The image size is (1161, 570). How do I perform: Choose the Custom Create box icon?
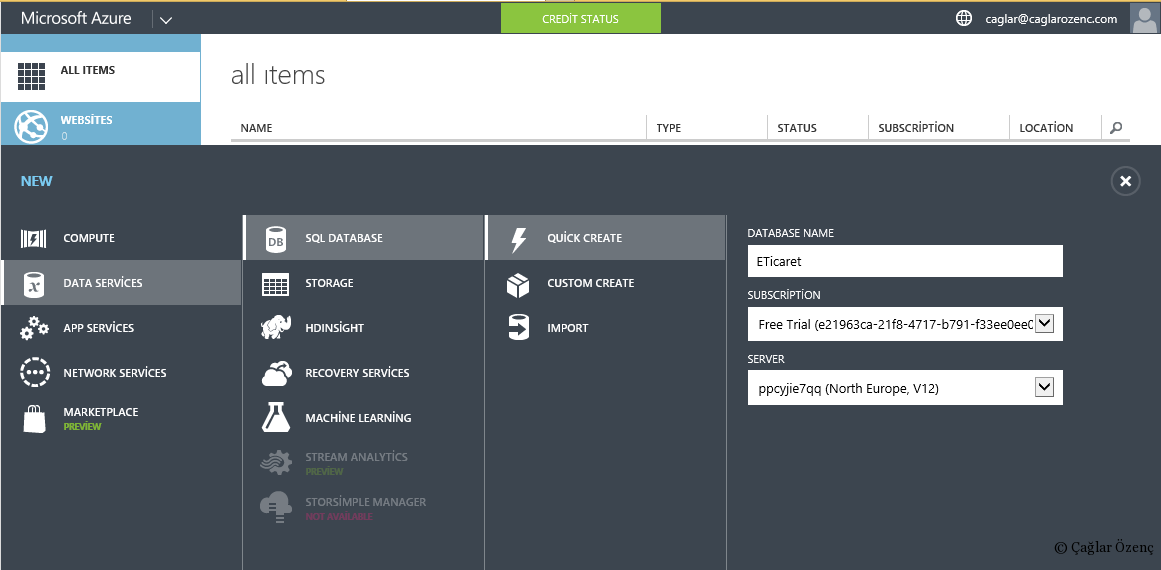[518, 284]
